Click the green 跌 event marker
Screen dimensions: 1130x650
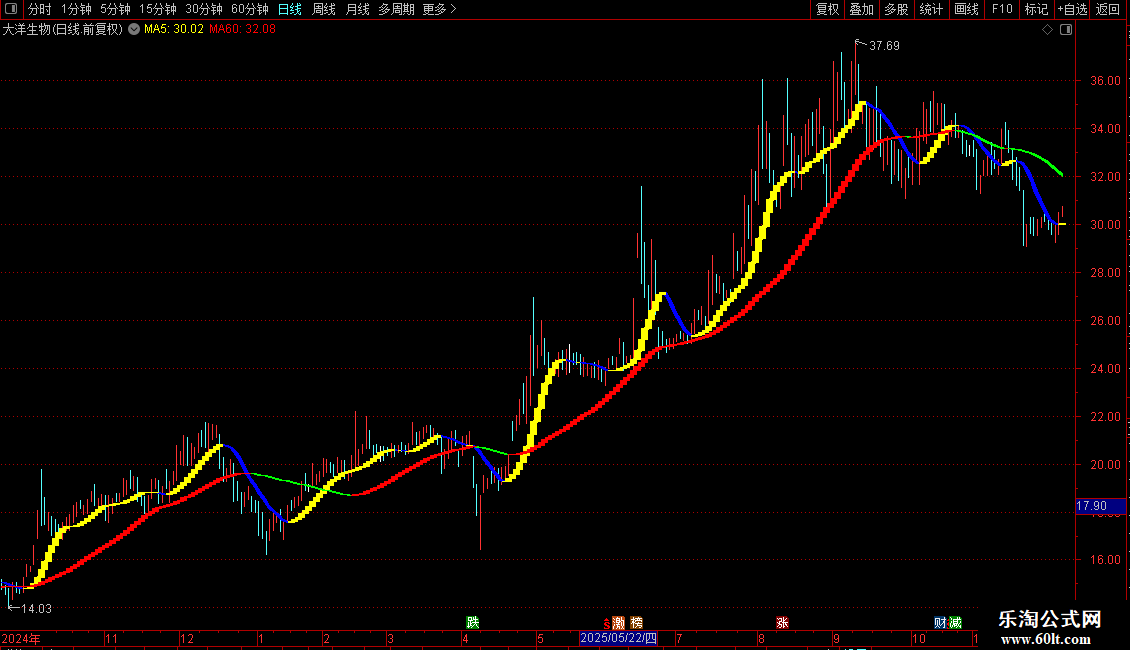click(x=473, y=622)
